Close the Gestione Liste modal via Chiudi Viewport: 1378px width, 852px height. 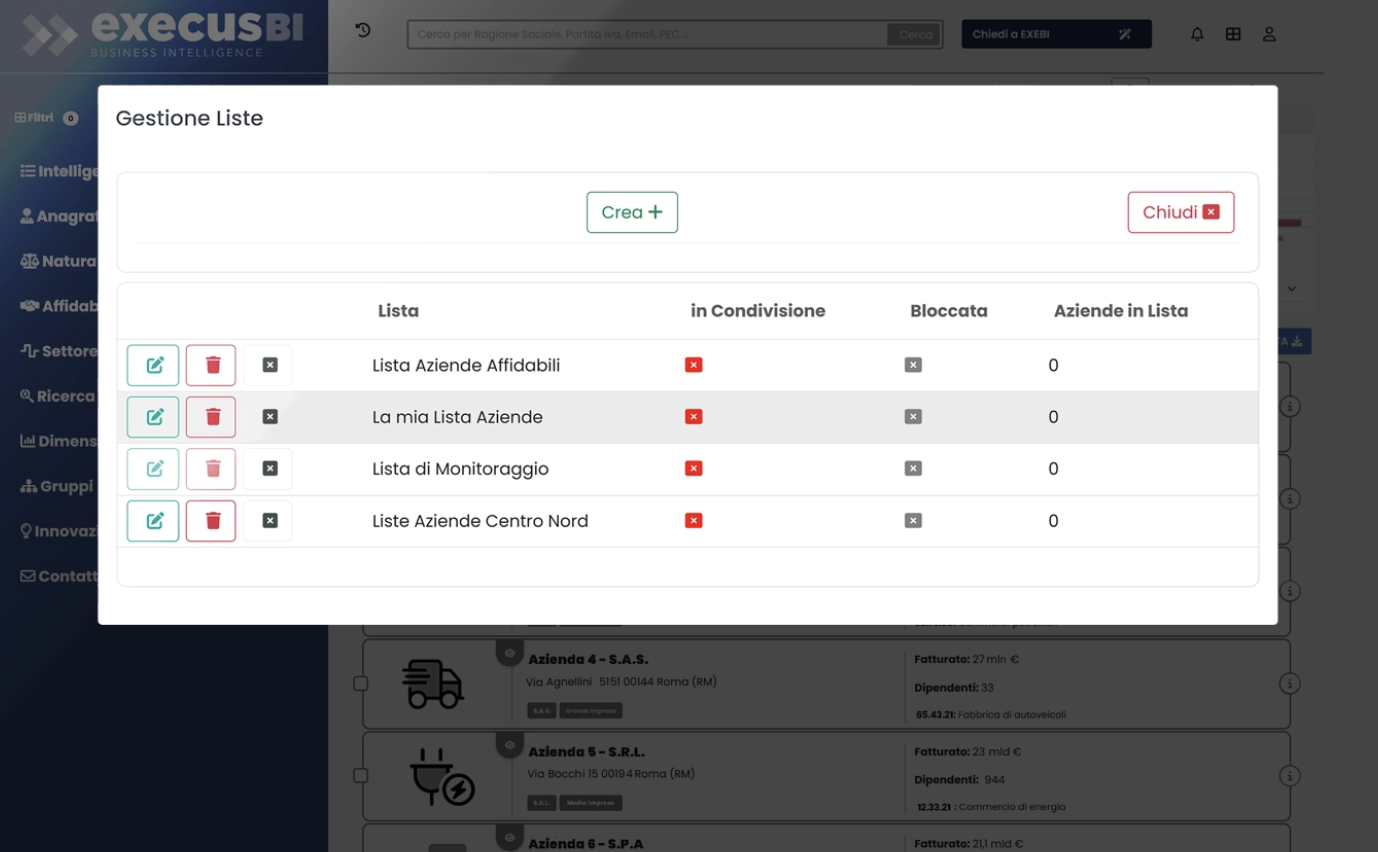click(1181, 212)
